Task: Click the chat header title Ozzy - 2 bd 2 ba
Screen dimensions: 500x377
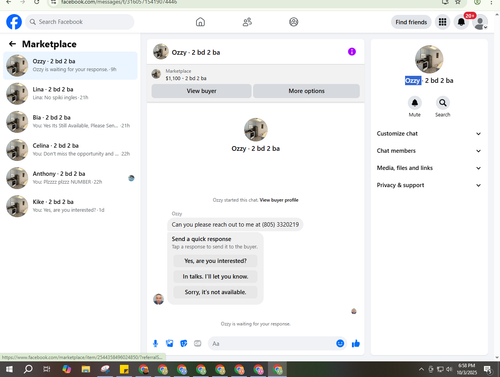Action: pyautogui.click(x=196, y=52)
